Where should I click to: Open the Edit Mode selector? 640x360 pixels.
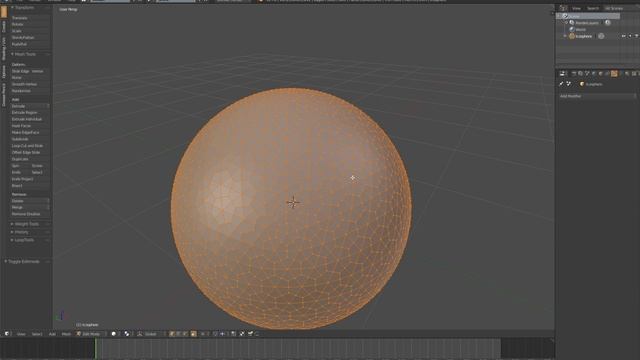(91, 333)
